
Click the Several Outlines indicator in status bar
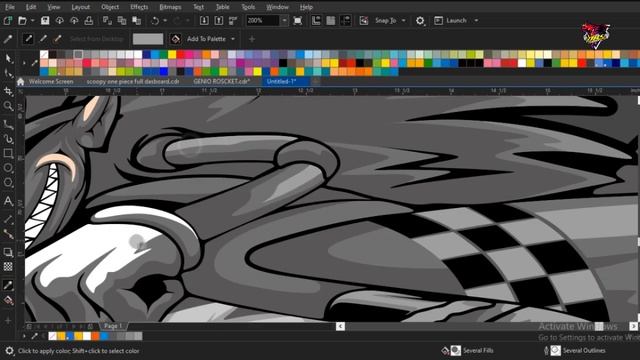point(575,351)
